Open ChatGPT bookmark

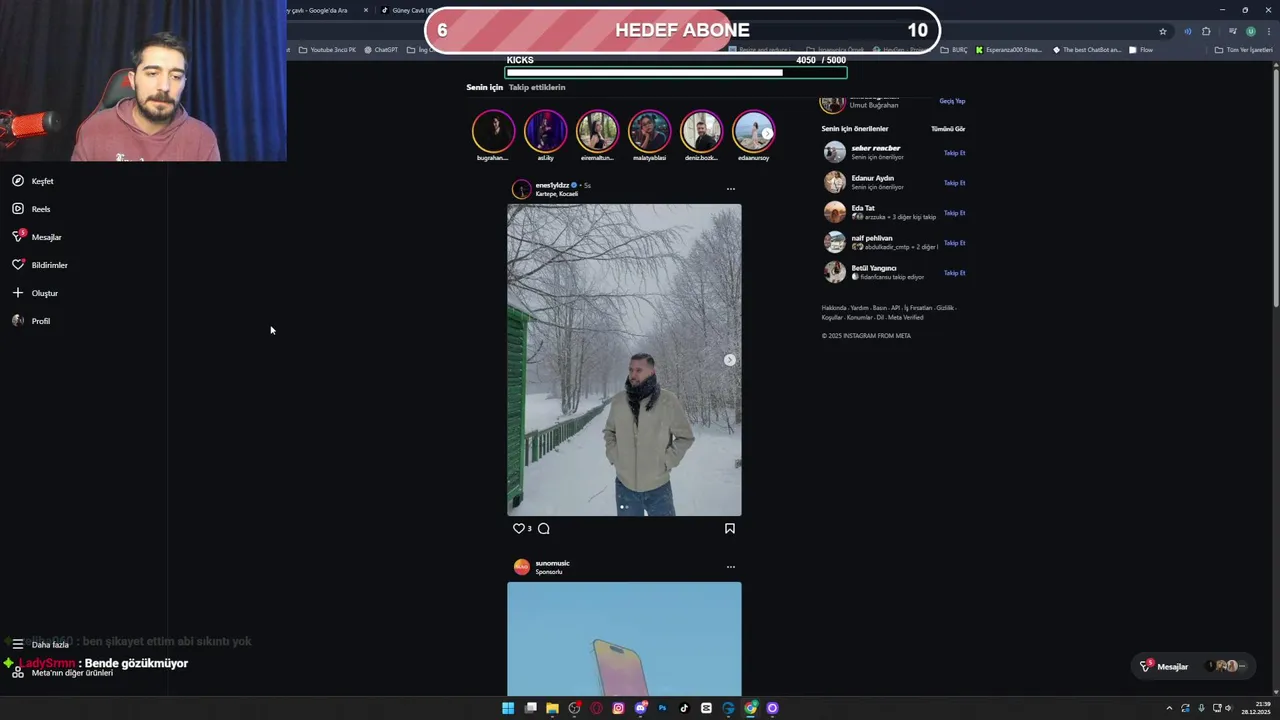(x=381, y=50)
